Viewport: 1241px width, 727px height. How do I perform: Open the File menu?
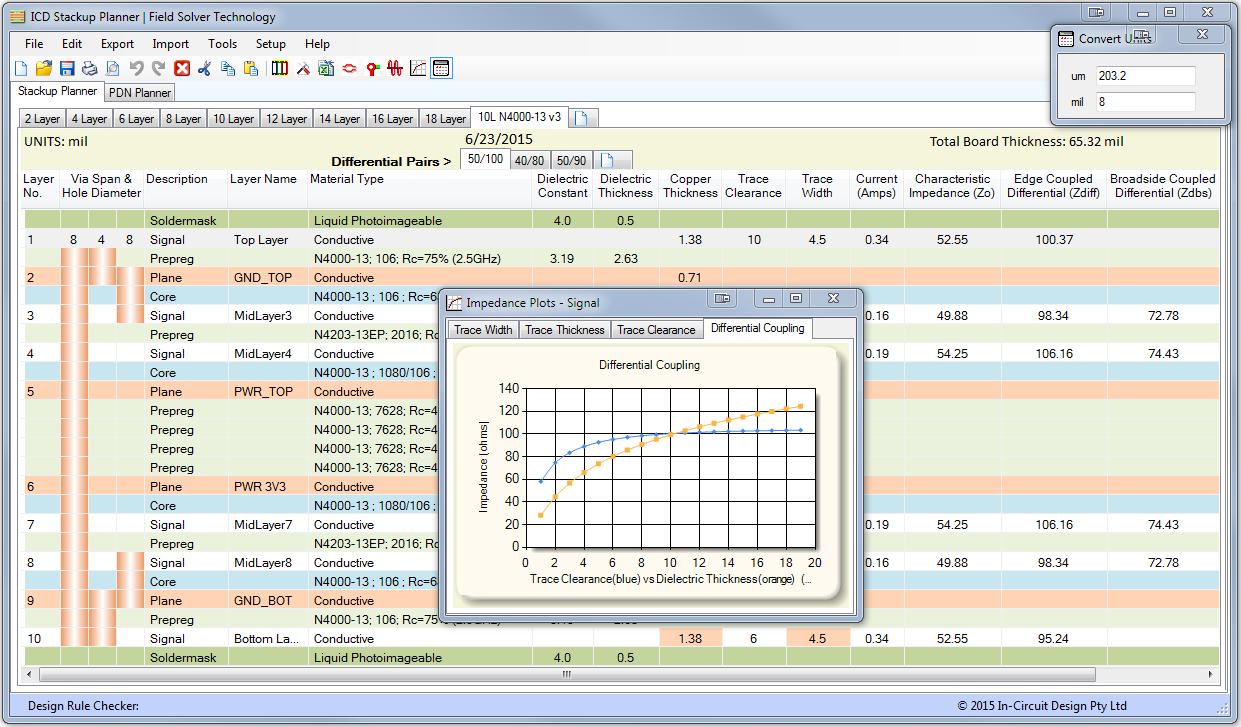[x=34, y=44]
